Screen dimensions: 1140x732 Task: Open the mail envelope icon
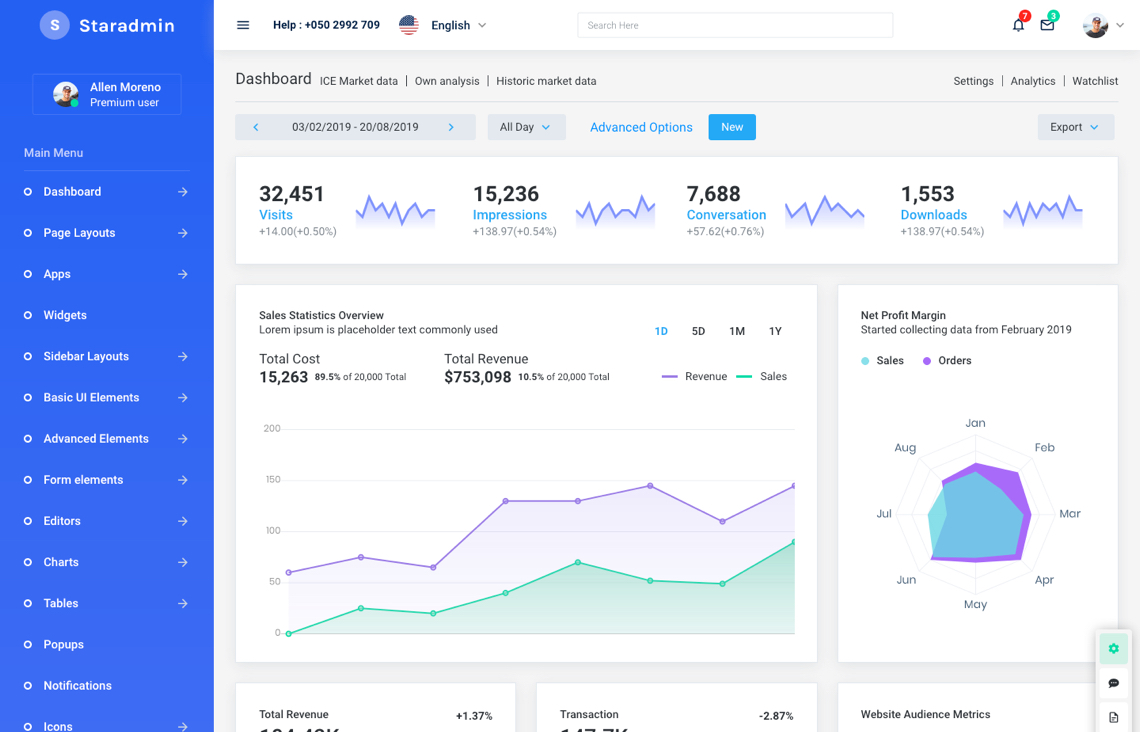[1047, 25]
